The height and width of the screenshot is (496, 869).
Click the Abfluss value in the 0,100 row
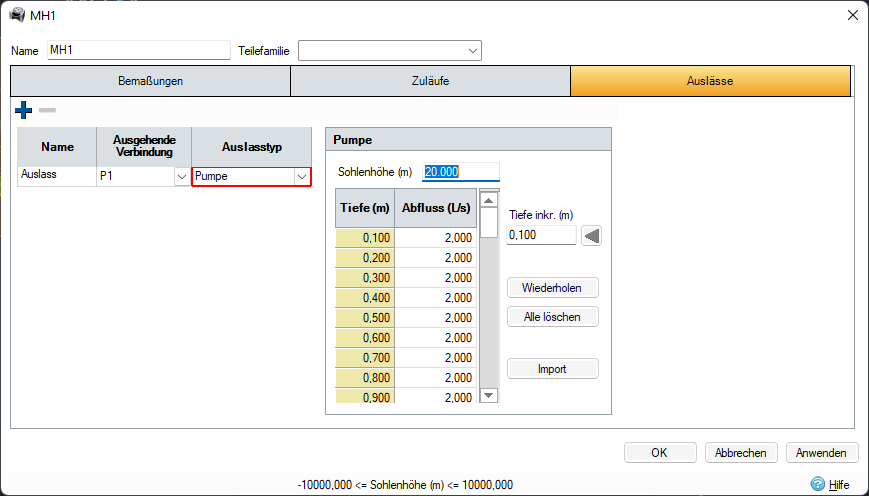(x=436, y=238)
